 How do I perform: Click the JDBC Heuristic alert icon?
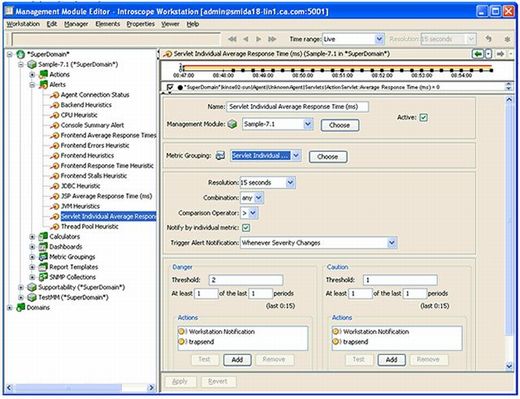[55, 186]
